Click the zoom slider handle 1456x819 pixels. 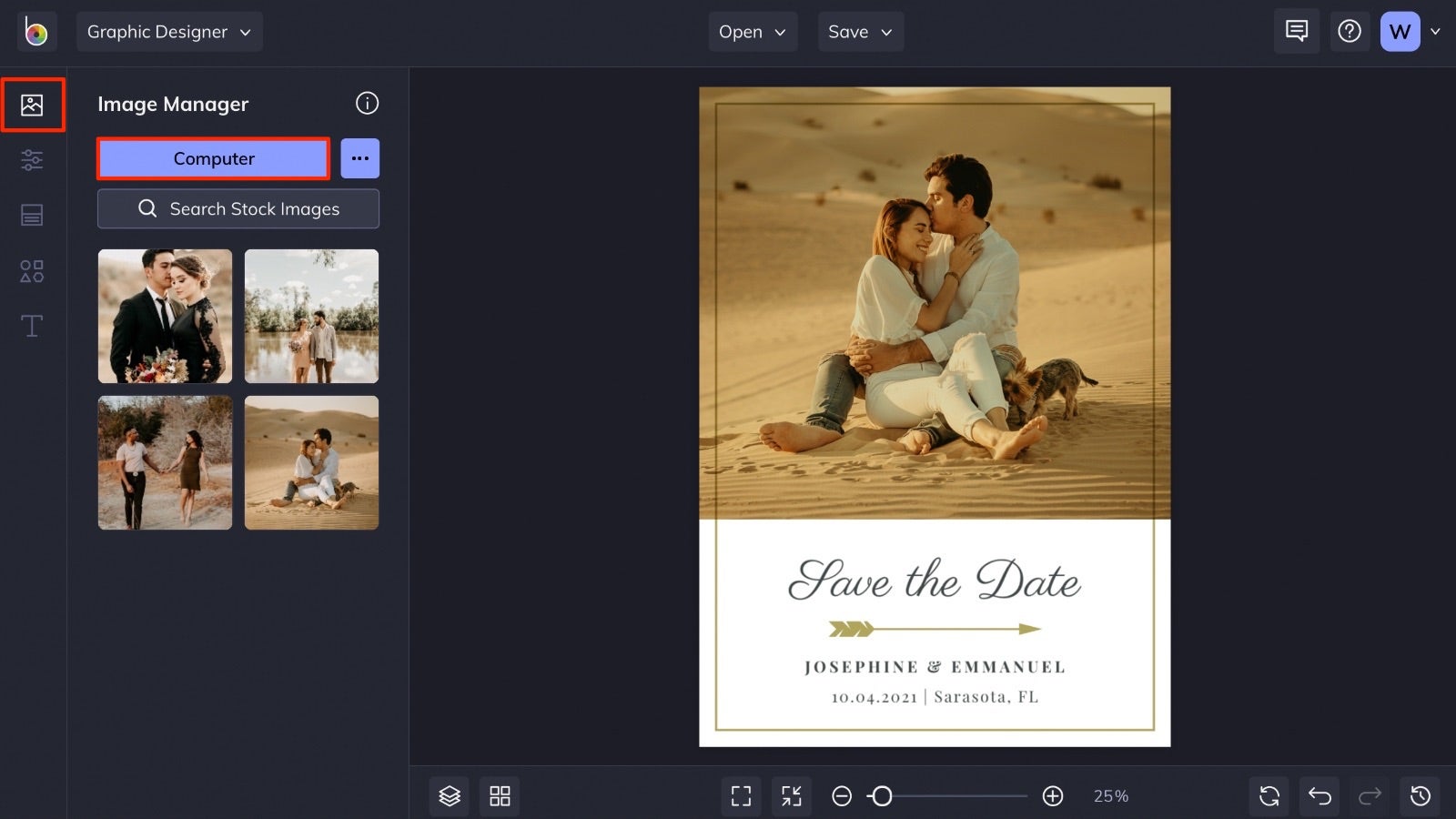881,796
